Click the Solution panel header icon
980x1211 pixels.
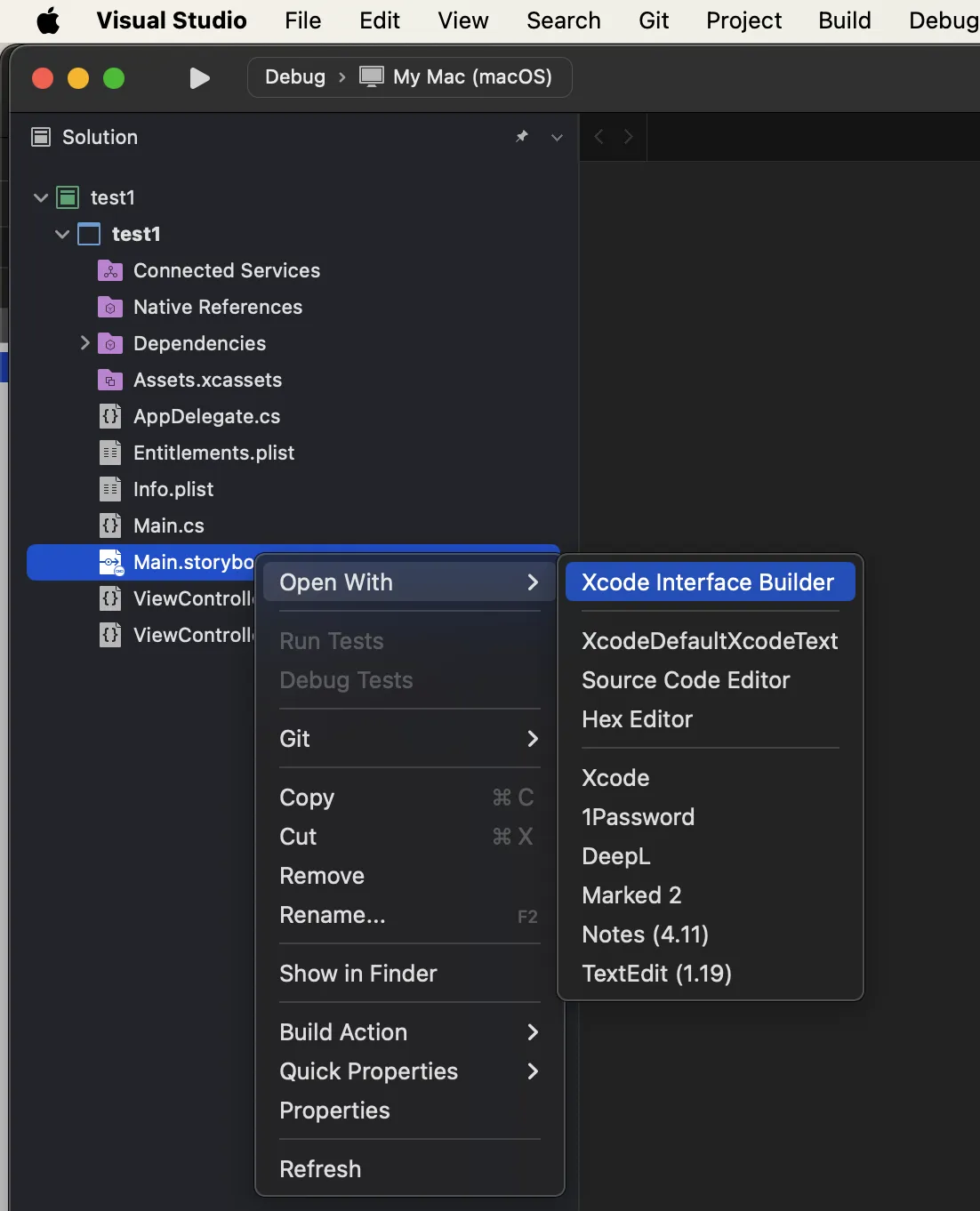tap(40, 137)
